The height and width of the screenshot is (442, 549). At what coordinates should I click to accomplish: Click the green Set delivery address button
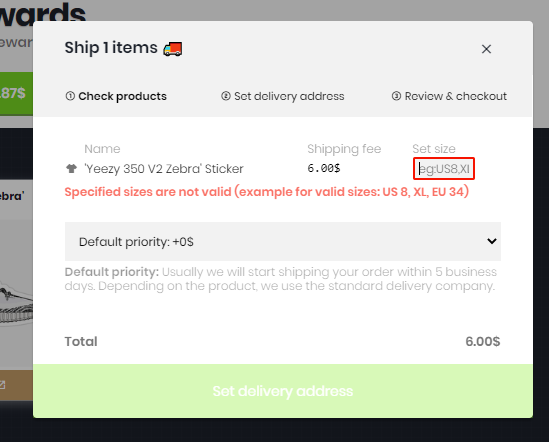[283, 391]
